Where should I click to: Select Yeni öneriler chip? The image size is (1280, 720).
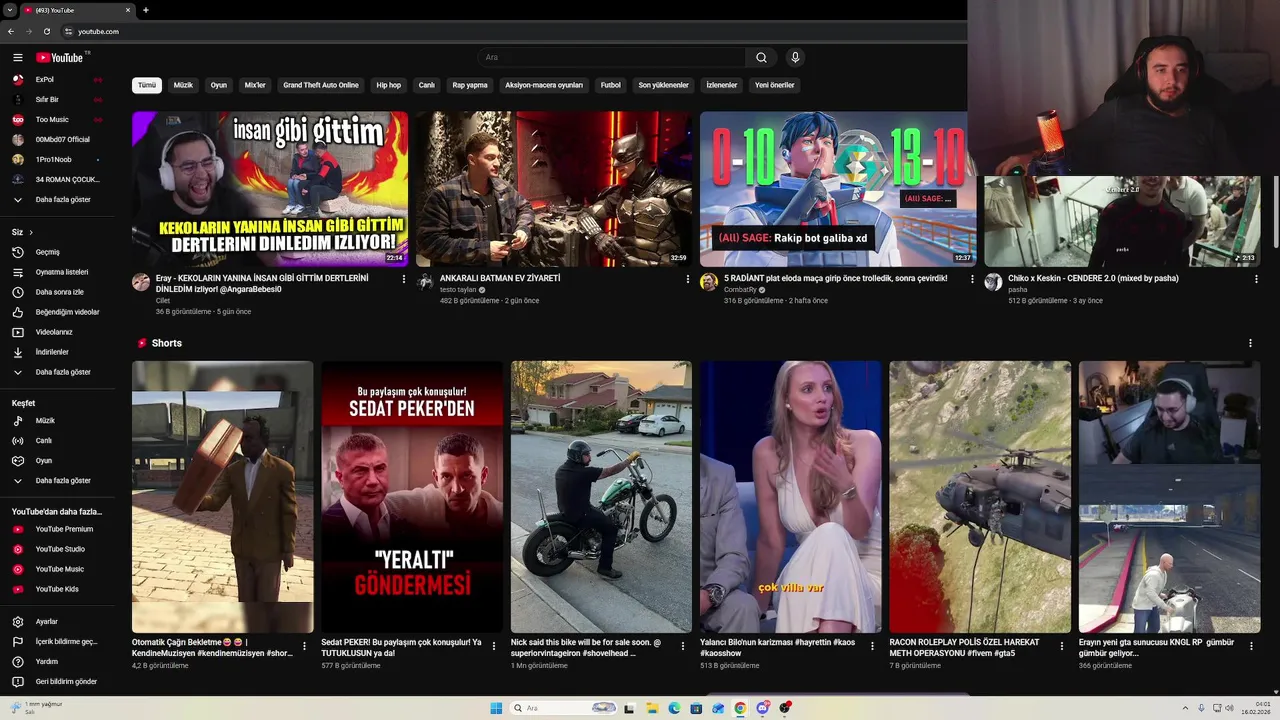(x=775, y=85)
